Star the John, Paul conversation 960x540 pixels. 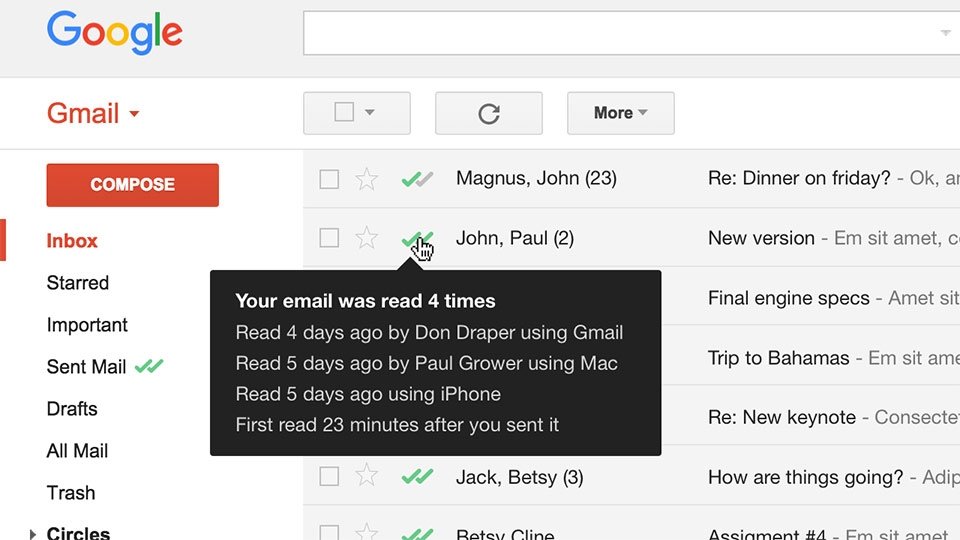click(x=367, y=238)
